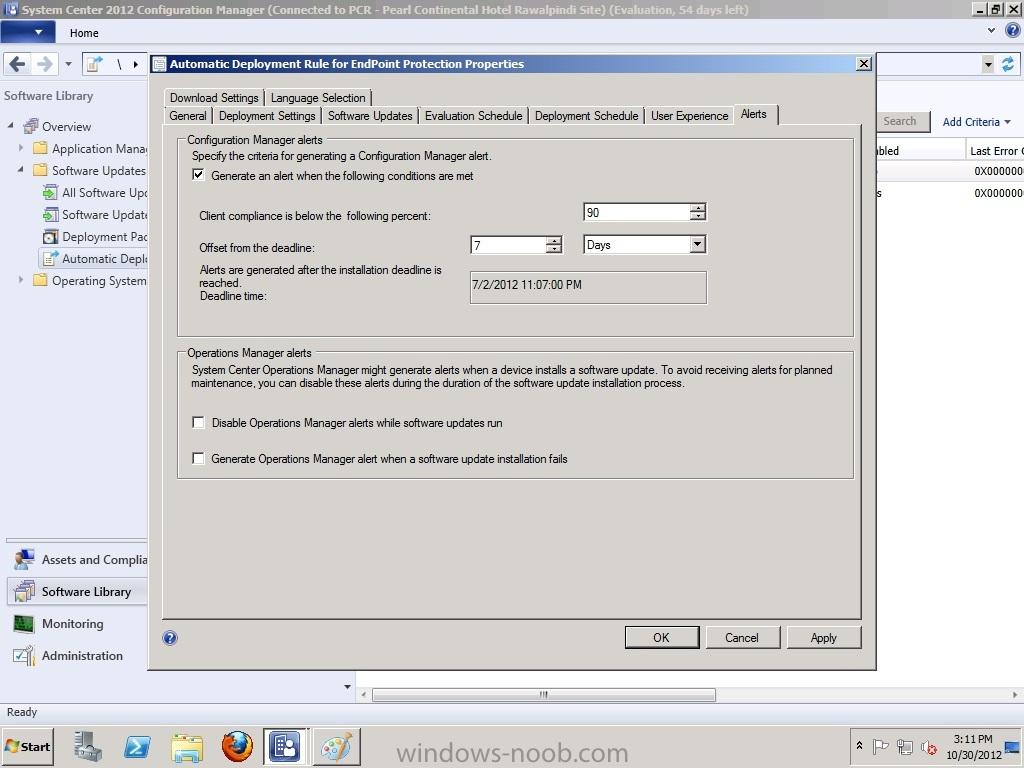Launch PowerShell from the taskbar
Image resolution: width=1024 pixels, height=768 pixels.
coord(137,746)
